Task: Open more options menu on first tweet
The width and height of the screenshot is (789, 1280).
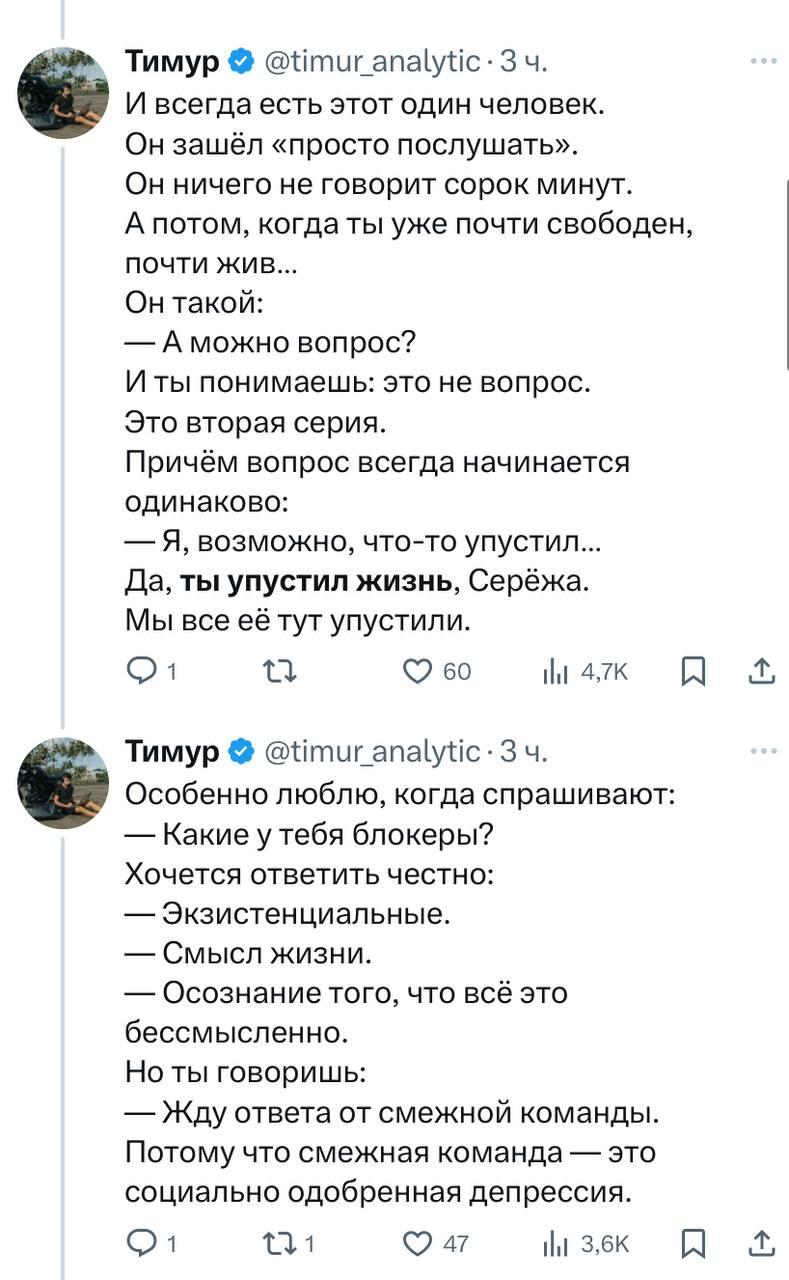Action: click(x=763, y=62)
